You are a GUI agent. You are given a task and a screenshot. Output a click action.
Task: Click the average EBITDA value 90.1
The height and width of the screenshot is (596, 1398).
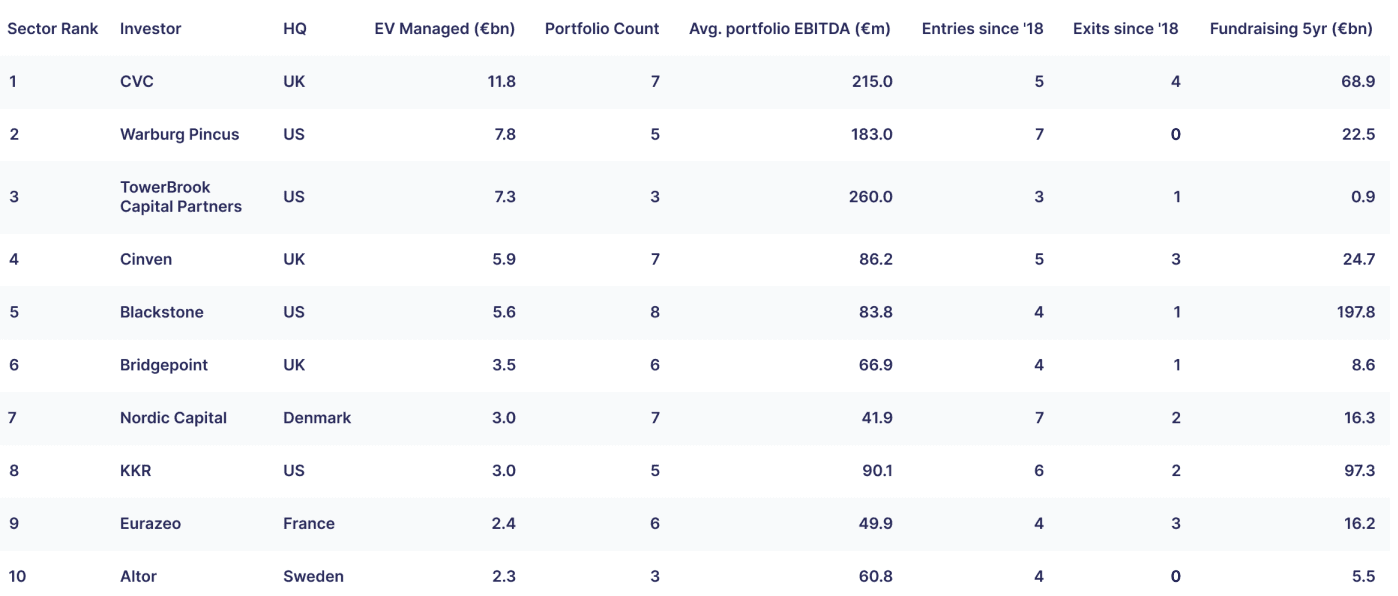point(877,471)
